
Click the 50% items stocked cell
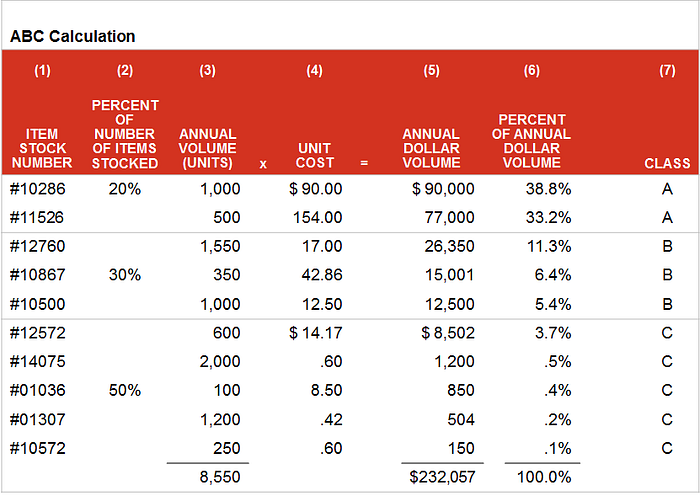(x=125, y=390)
